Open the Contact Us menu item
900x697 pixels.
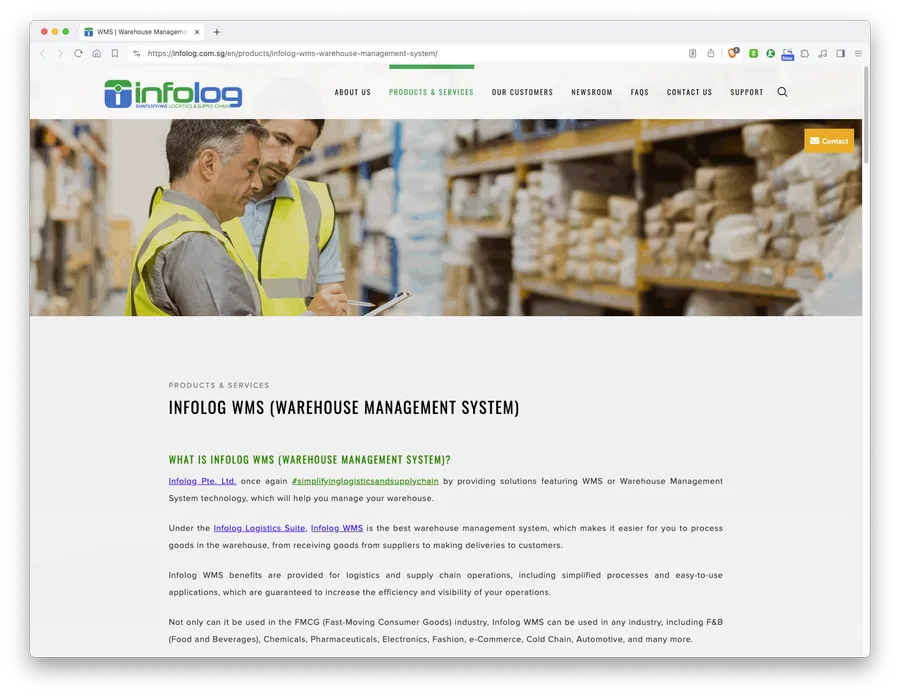coord(689,92)
